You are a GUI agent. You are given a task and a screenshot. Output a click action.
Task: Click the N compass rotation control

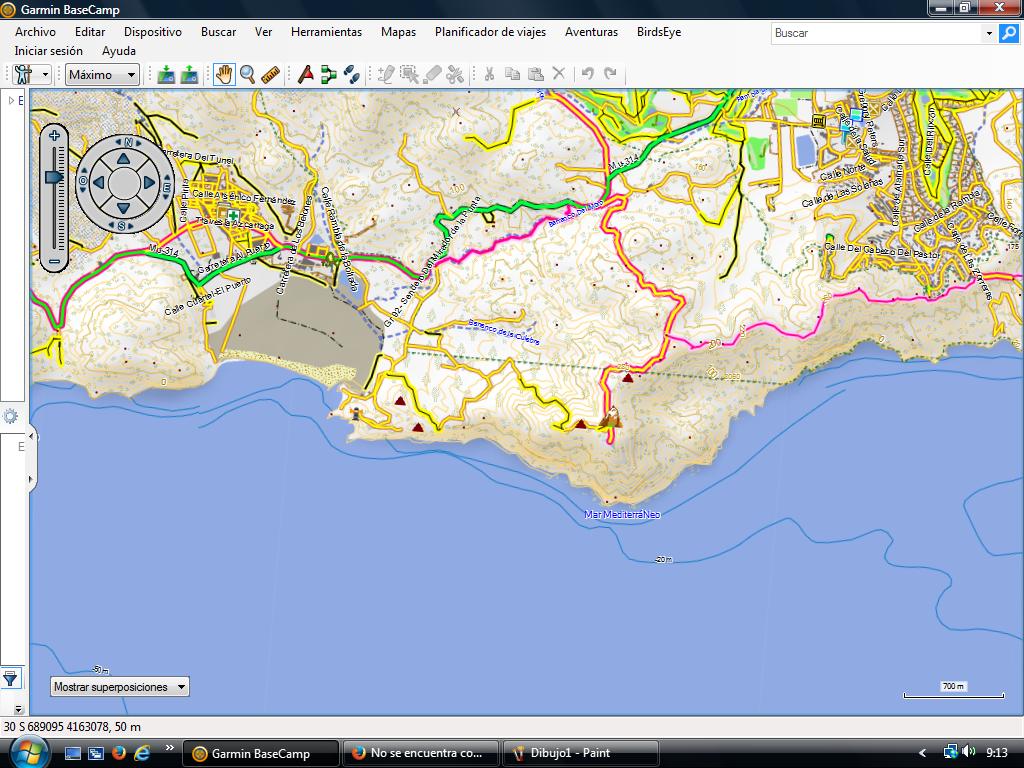pyautogui.click(x=128, y=142)
